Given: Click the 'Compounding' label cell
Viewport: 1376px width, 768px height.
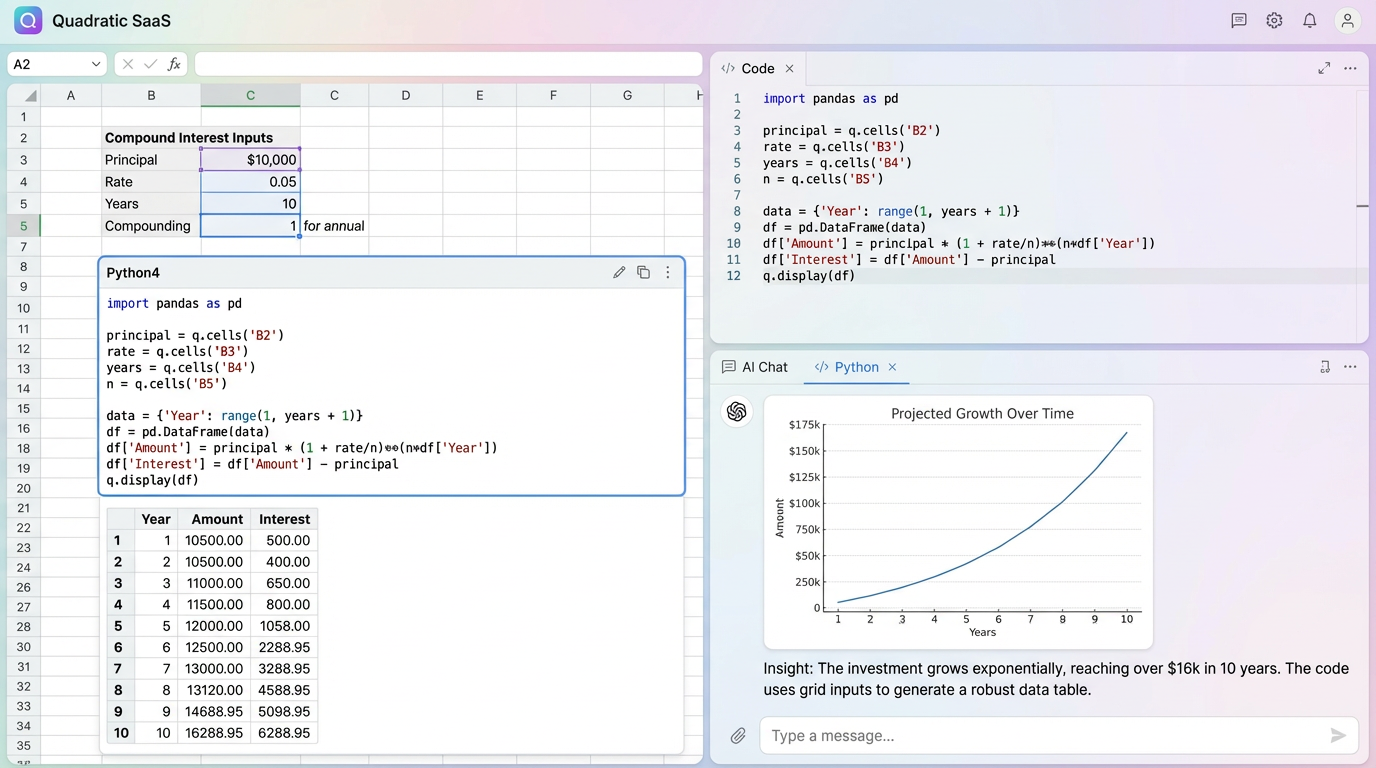Looking at the screenshot, I should (x=151, y=226).
